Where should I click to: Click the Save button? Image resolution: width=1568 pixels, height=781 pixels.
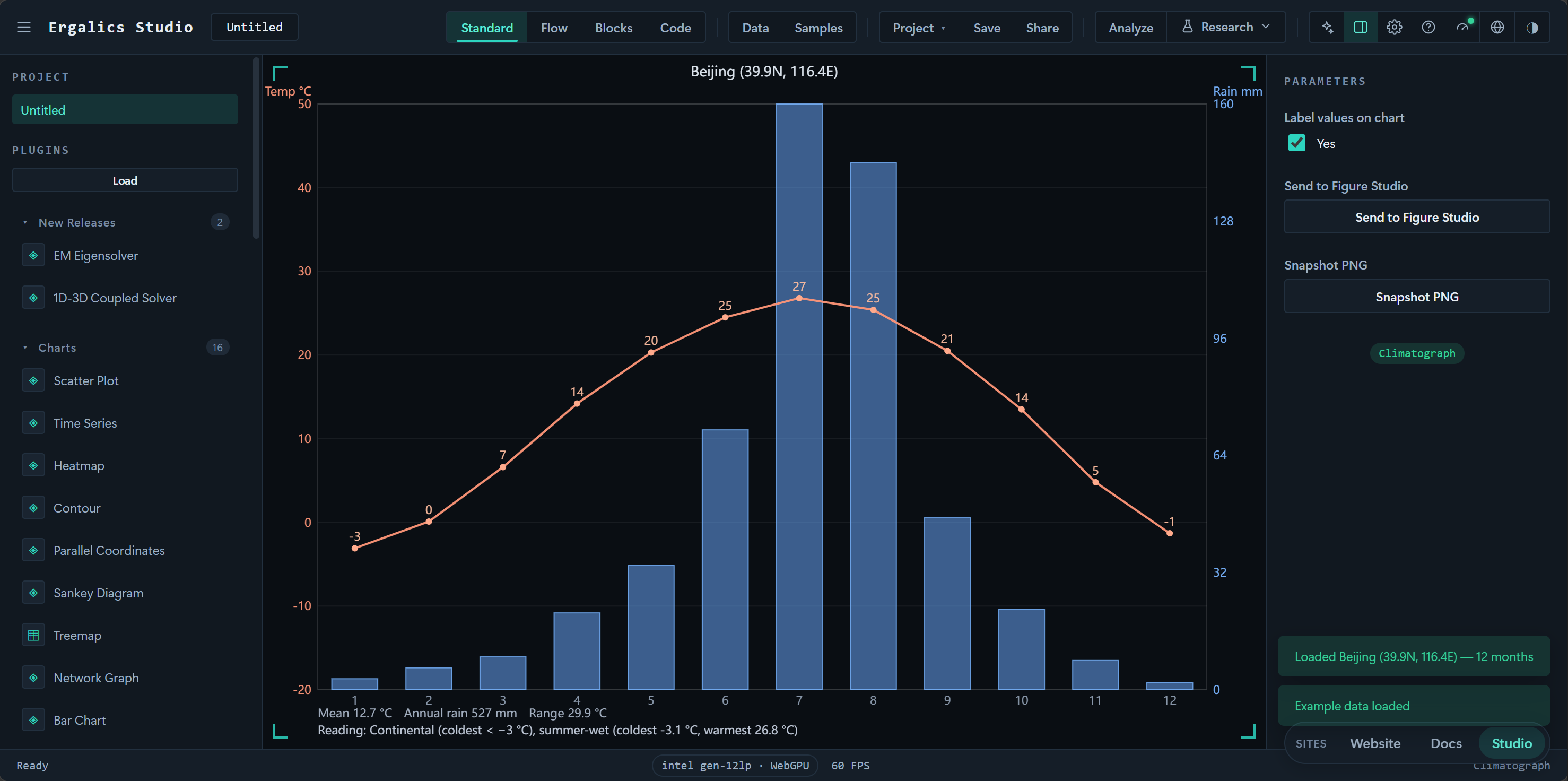(987, 28)
